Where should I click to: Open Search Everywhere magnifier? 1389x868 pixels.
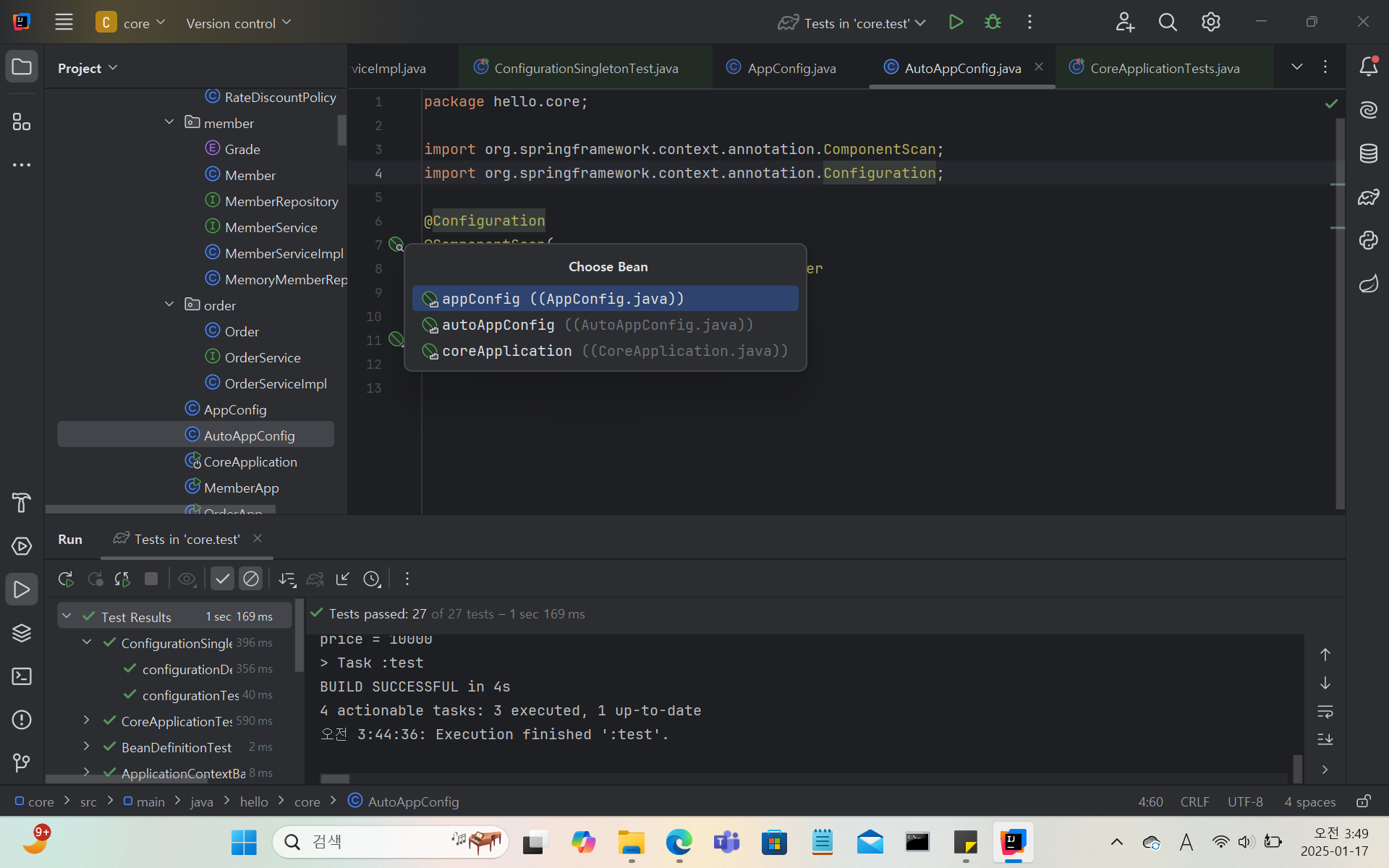[x=1168, y=22]
